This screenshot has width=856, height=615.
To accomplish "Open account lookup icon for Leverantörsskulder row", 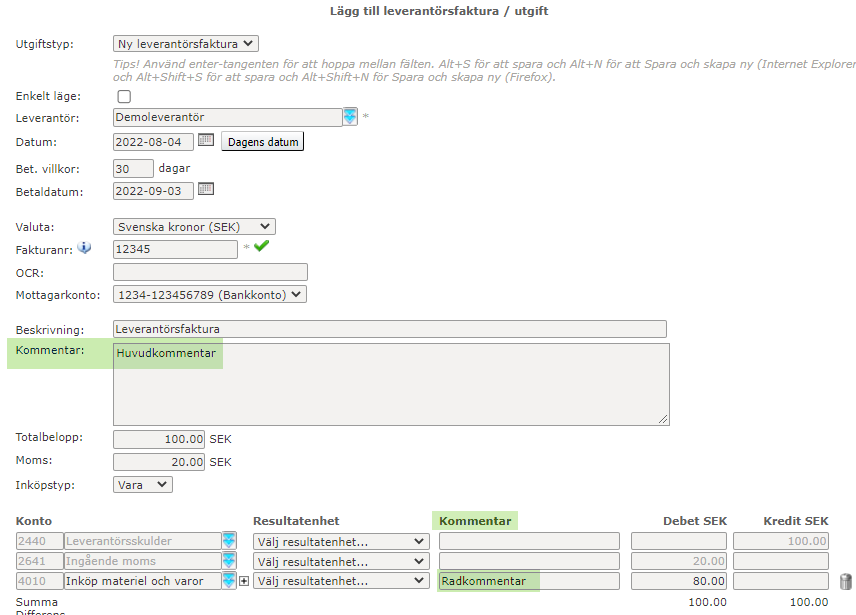I will tap(230, 541).
